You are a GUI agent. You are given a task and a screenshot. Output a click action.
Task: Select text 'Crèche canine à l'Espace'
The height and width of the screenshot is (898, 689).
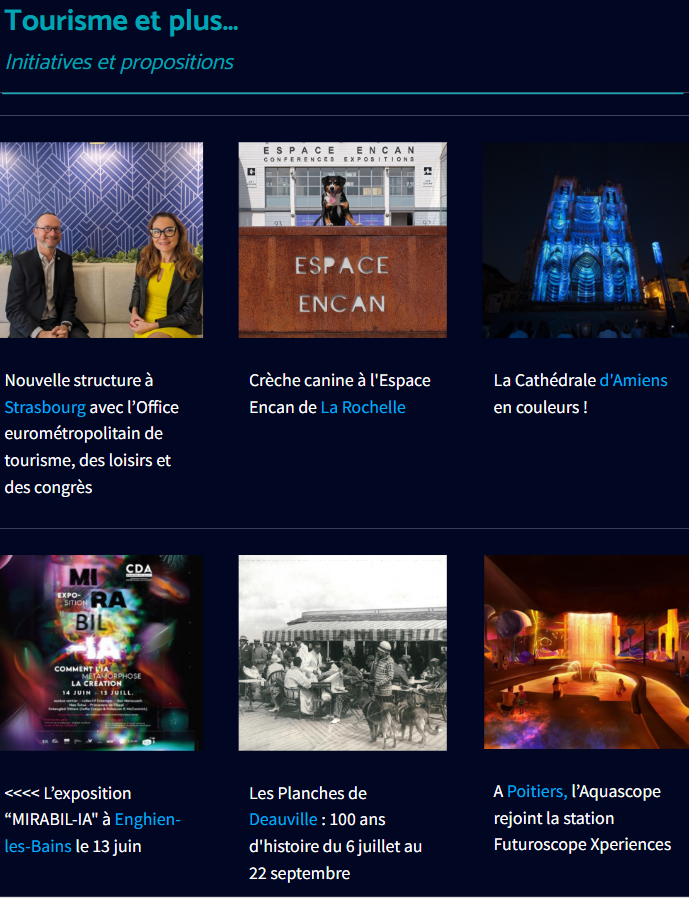(x=340, y=380)
